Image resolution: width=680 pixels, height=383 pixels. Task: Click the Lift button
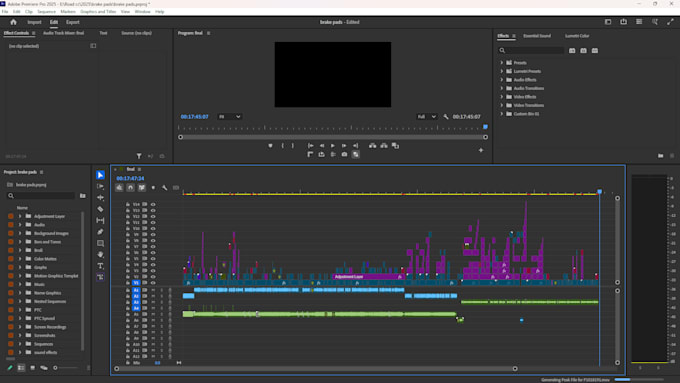coord(373,146)
